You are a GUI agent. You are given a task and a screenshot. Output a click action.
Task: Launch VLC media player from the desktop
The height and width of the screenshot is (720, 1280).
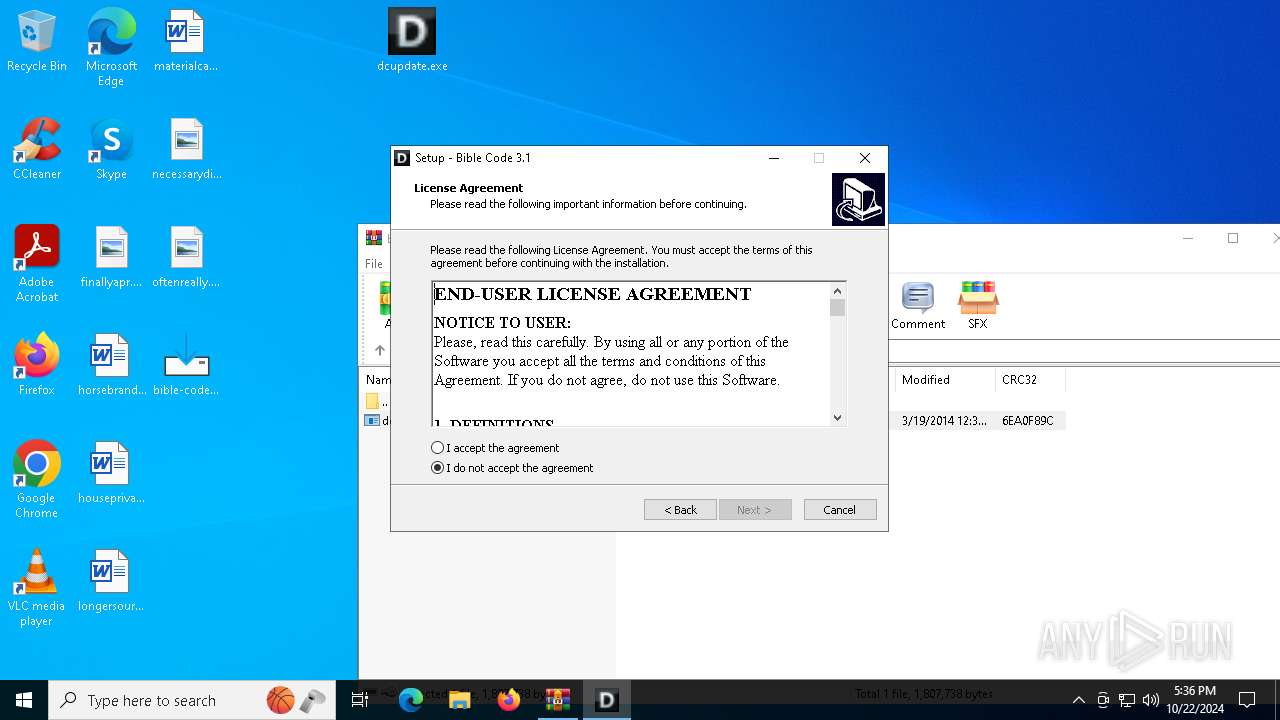[37, 588]
